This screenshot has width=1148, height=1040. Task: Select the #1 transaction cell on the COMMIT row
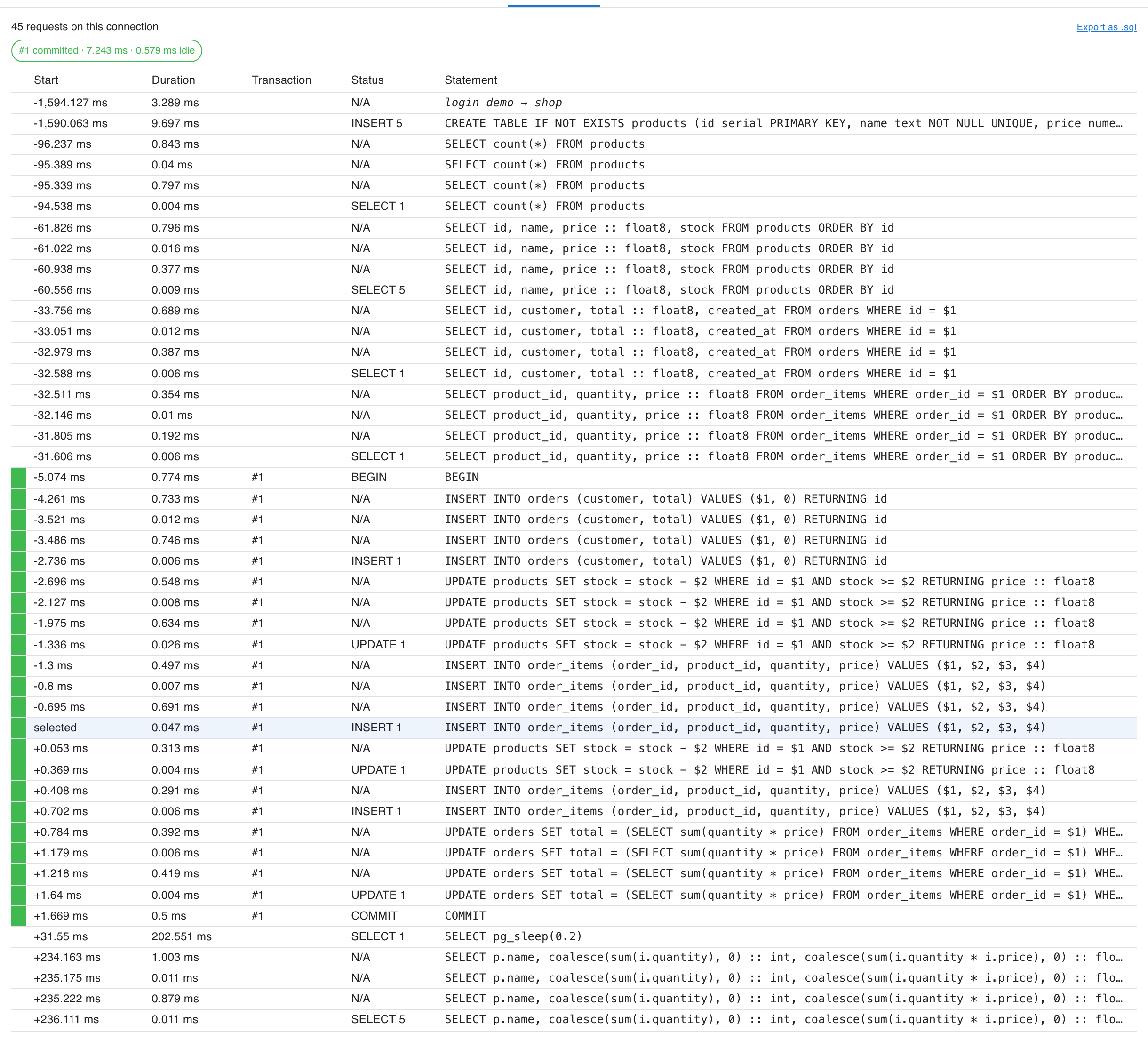click(257, 916)
